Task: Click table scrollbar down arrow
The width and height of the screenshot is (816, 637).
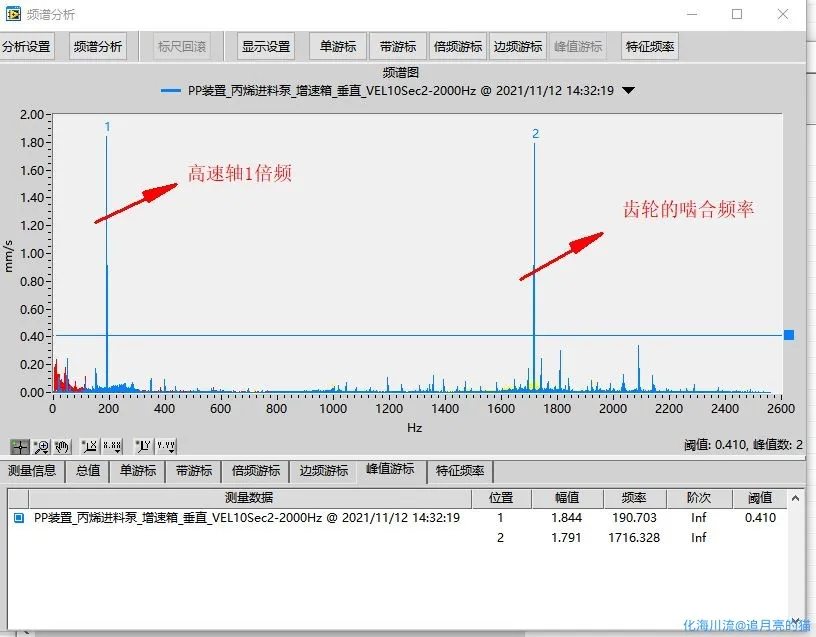Action: click(x=796, y=621)
